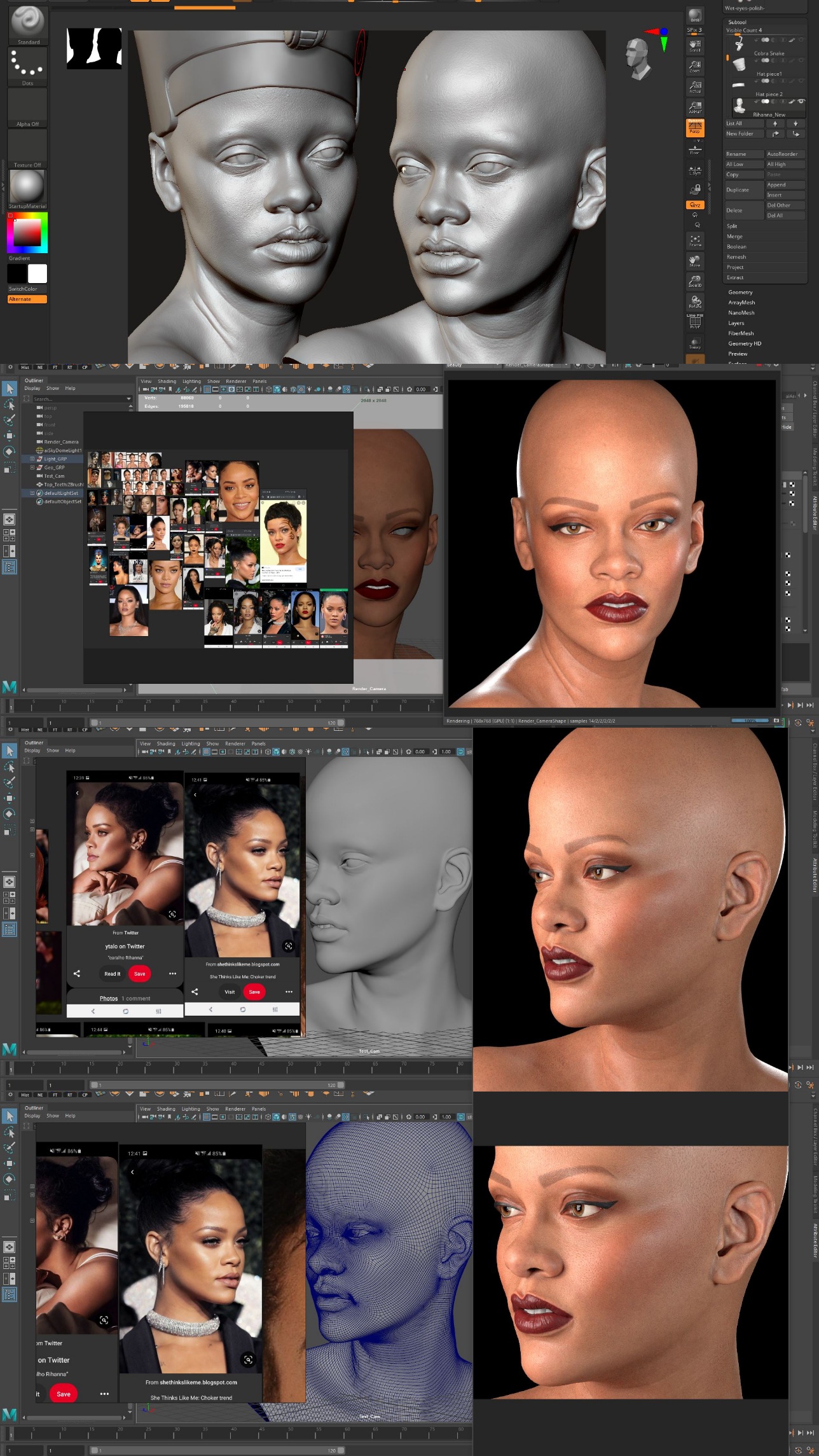
Task: Open the Extract submenu
Action: click(735, 277)
